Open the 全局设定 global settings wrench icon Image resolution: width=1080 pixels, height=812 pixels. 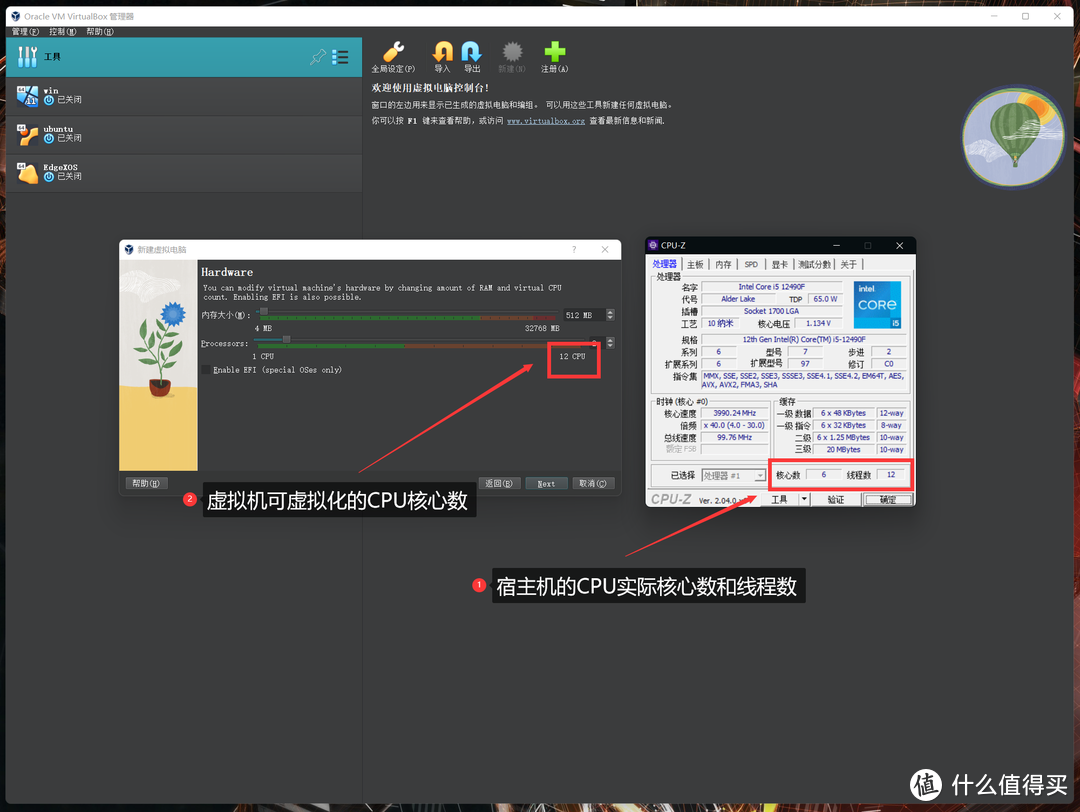point(393,52)
